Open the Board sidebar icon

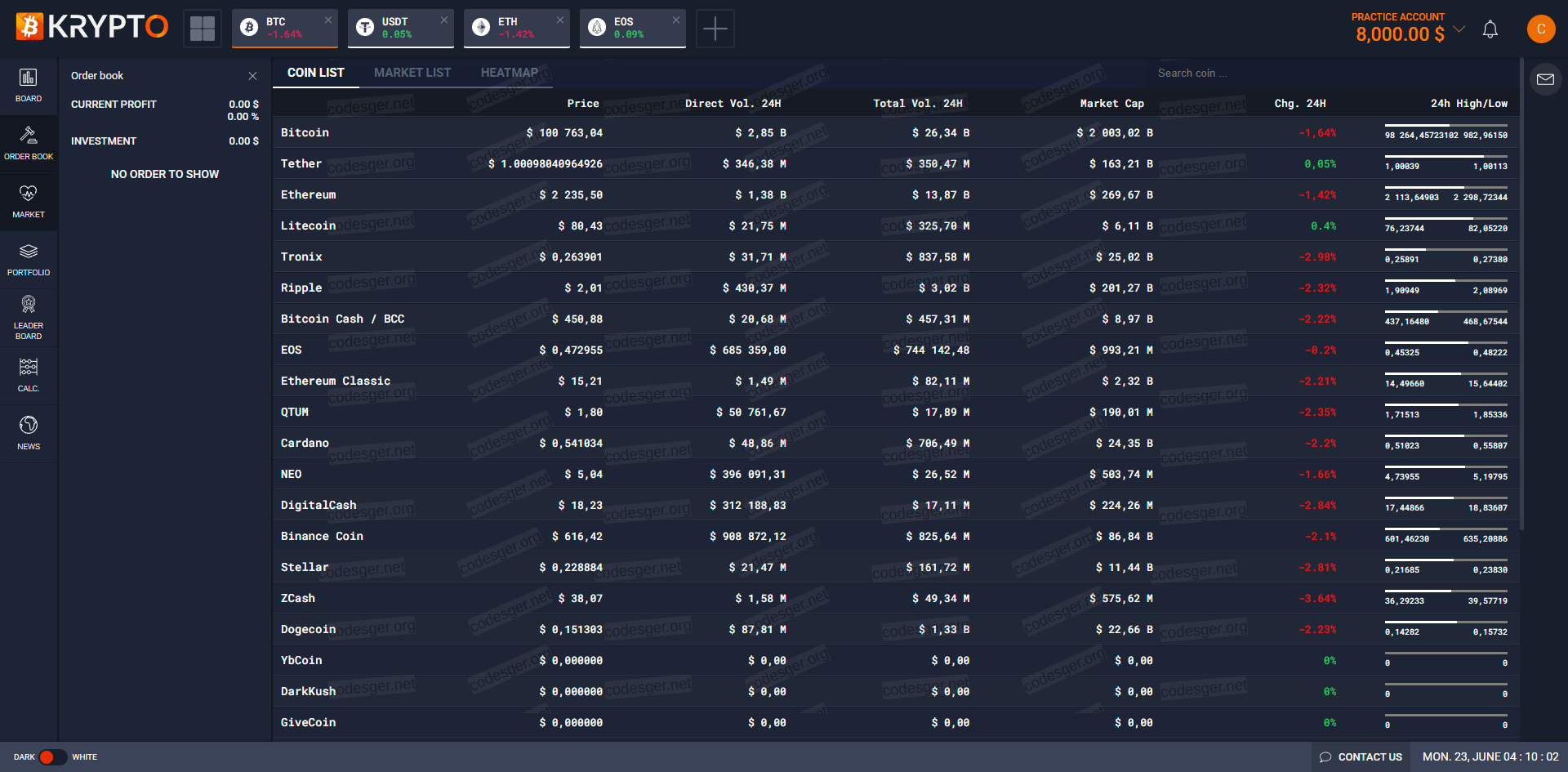pyautogui.click(x=29, y=86)
